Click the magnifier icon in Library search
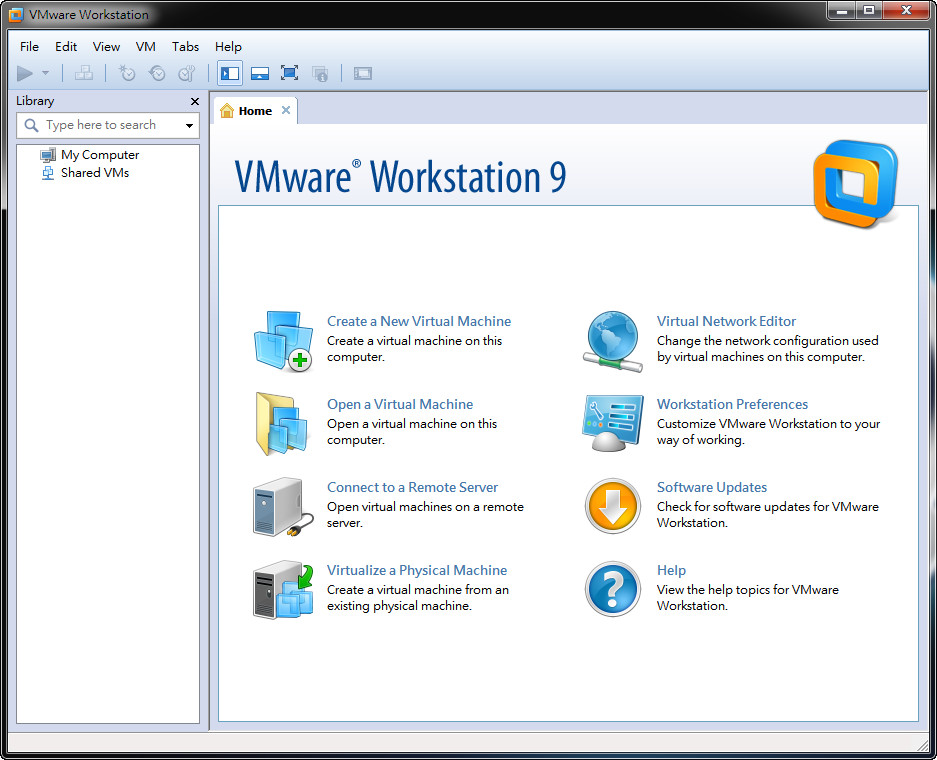 [31, 125]
